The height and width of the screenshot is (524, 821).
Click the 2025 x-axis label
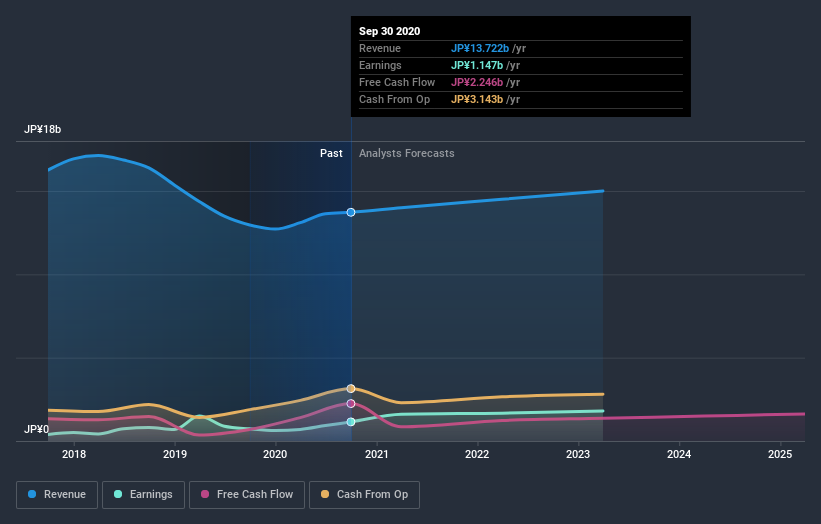(x=780, y=454)
